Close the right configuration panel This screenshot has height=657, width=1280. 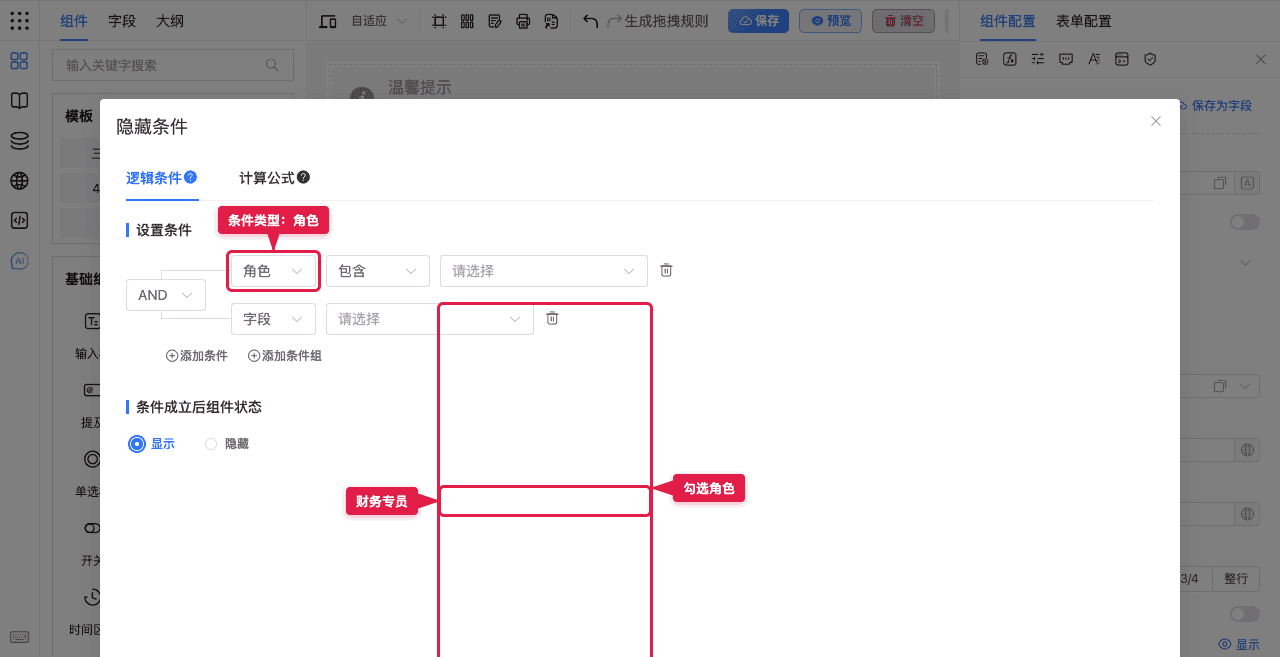coord(1260,59)
